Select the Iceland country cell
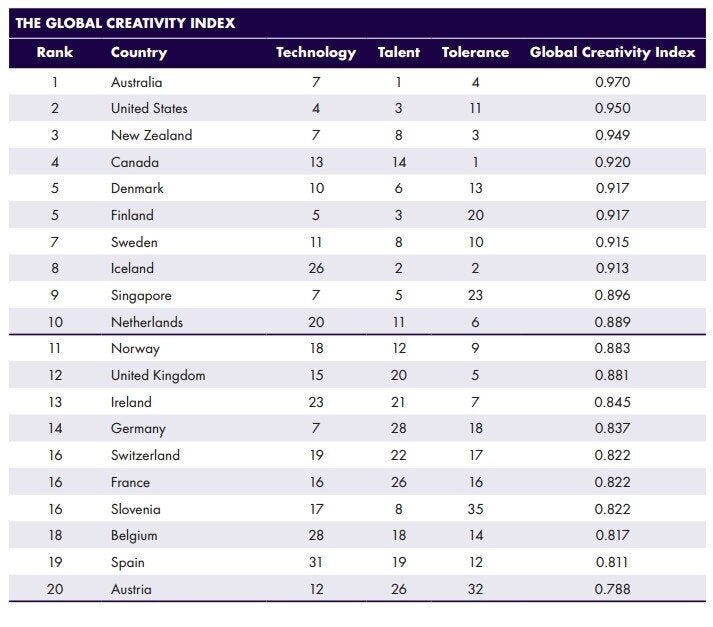The image size is (713, 627). click(x=132, y=268)
